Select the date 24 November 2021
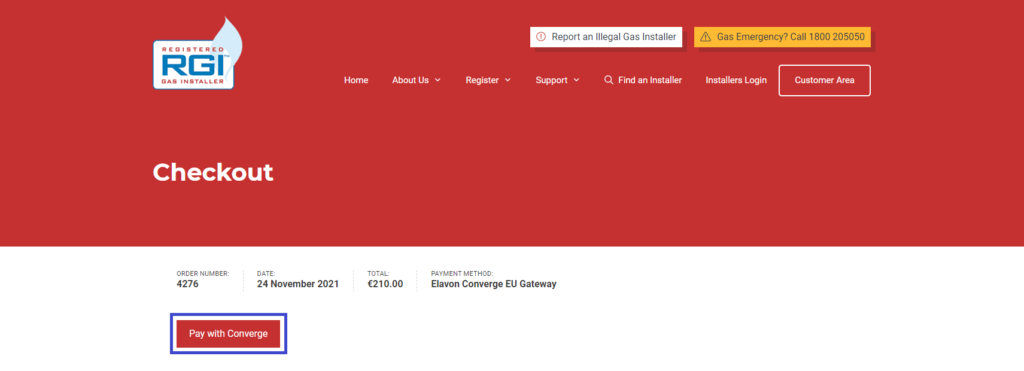 tap(298, 284)
